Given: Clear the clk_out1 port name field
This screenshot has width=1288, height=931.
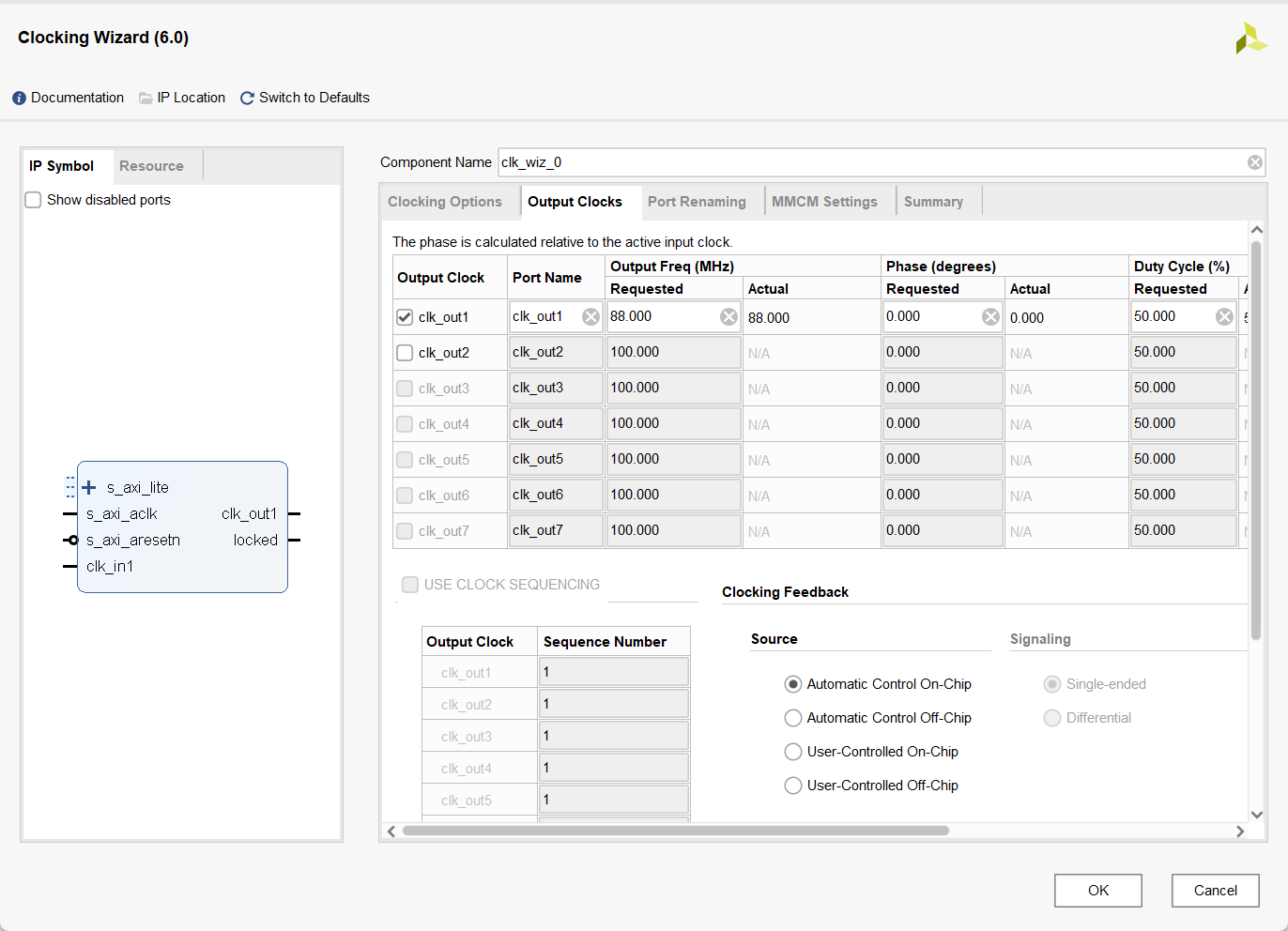Looking at the screenshot, I should (x=590, y=317).
